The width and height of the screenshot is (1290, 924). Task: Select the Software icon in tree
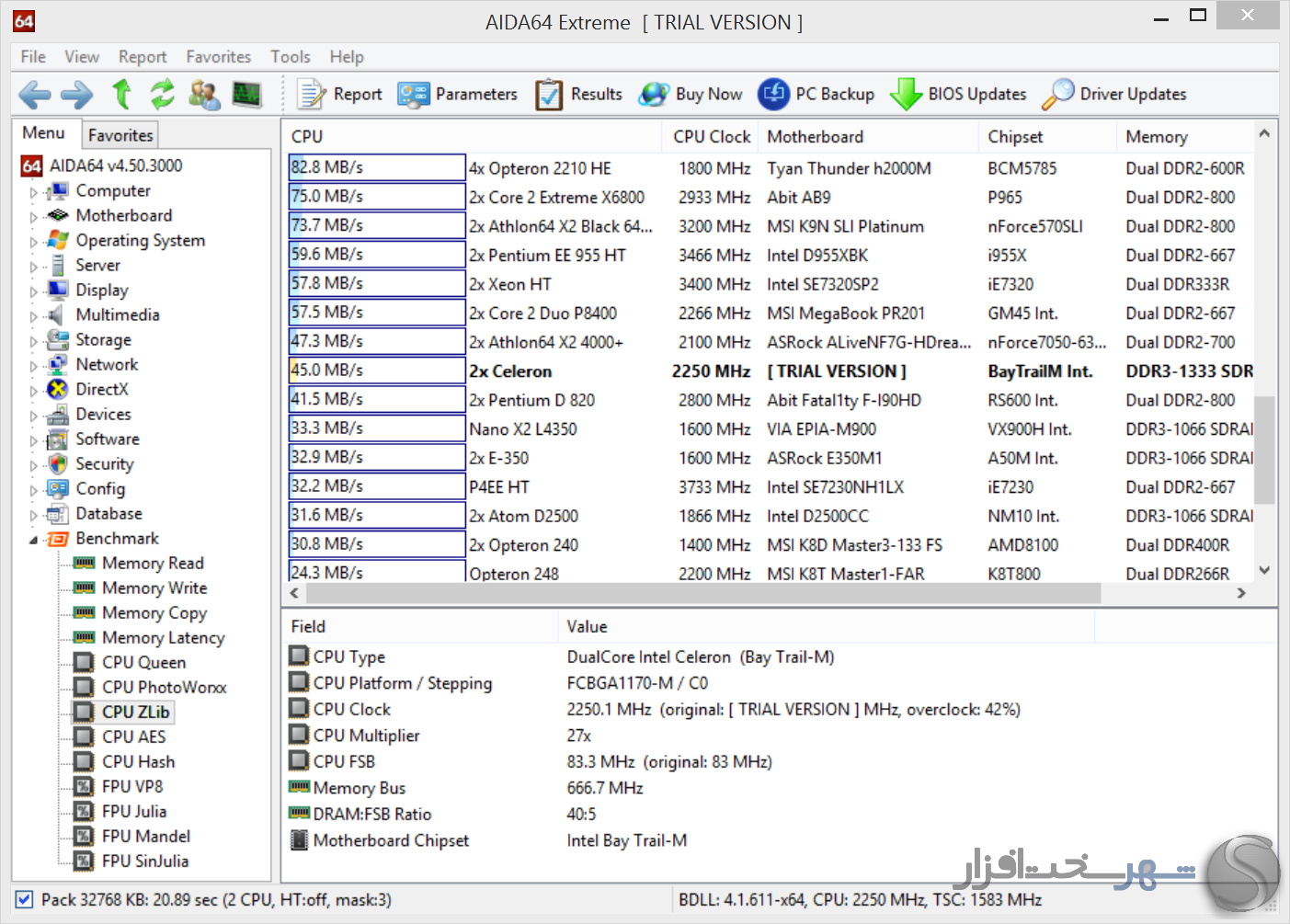(58, 439)
